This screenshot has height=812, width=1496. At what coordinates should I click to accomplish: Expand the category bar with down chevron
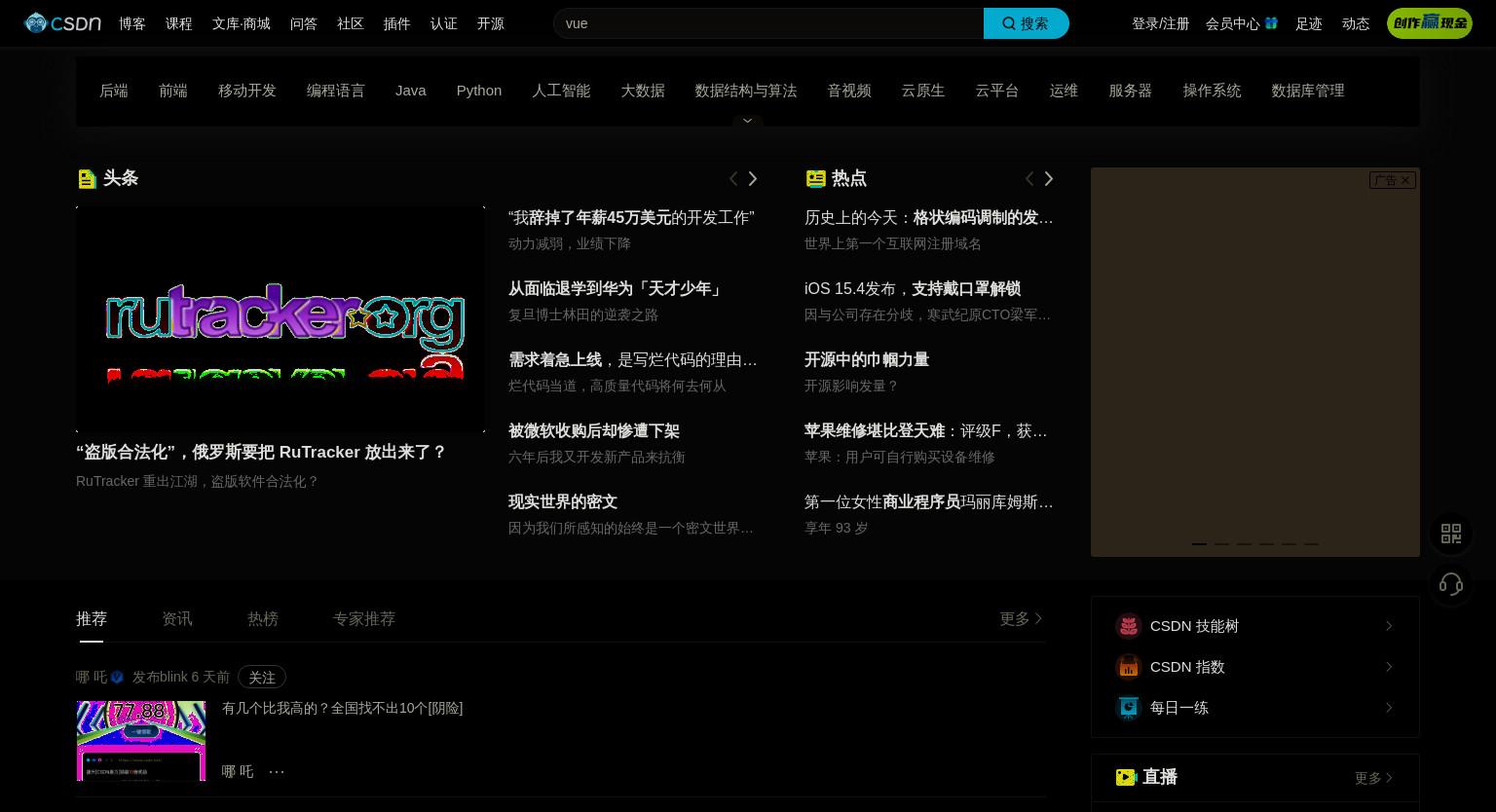pos(748,121)
